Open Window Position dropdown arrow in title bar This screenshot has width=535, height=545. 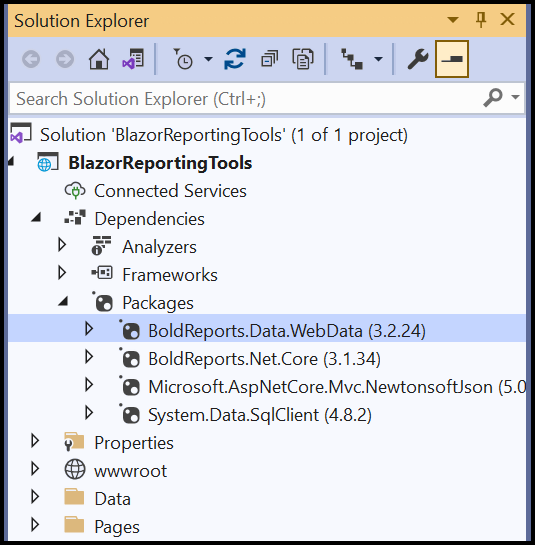[x=453, y=20]
